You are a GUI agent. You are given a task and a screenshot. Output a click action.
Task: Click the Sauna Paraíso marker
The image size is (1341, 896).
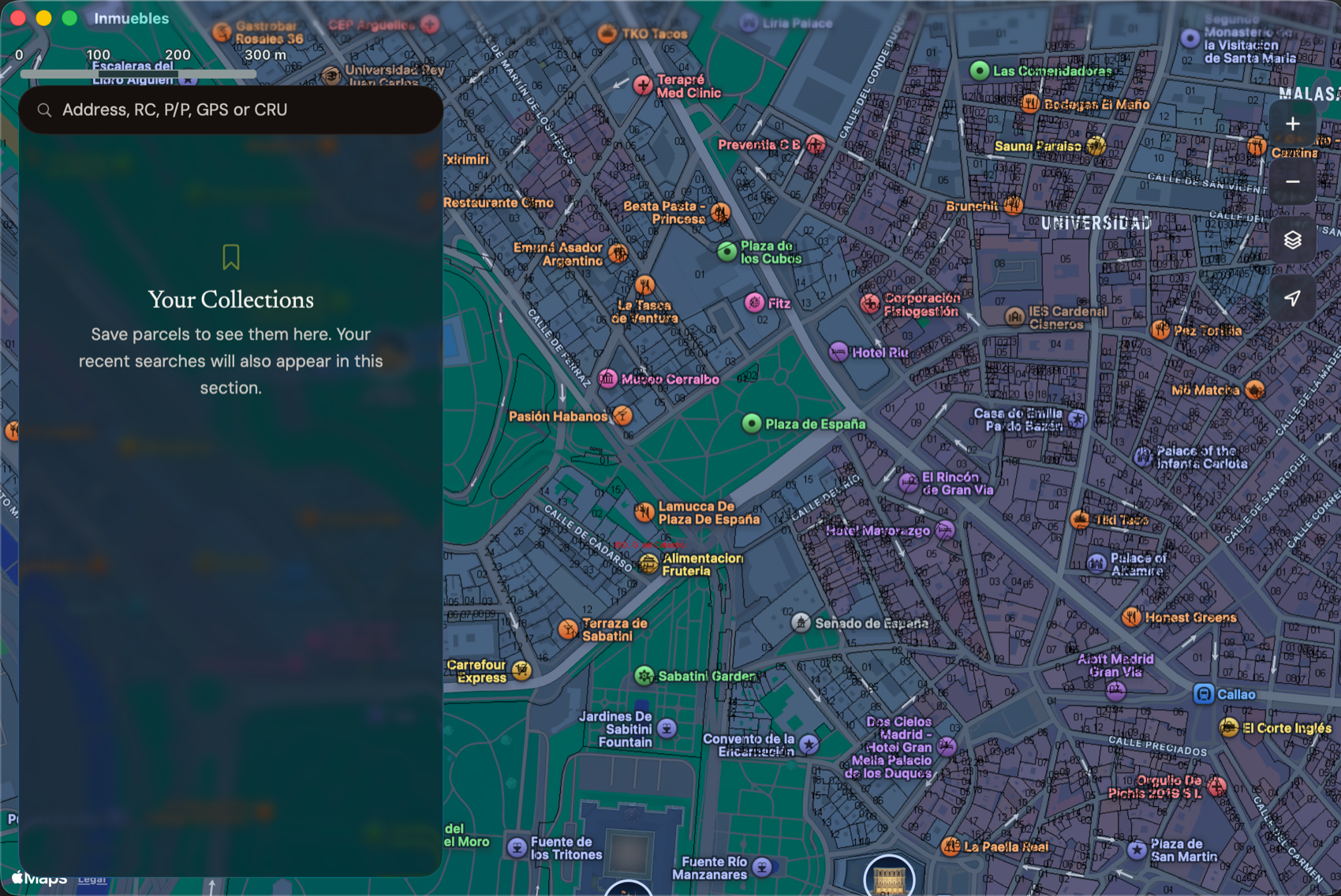[x=1096, y=146]
